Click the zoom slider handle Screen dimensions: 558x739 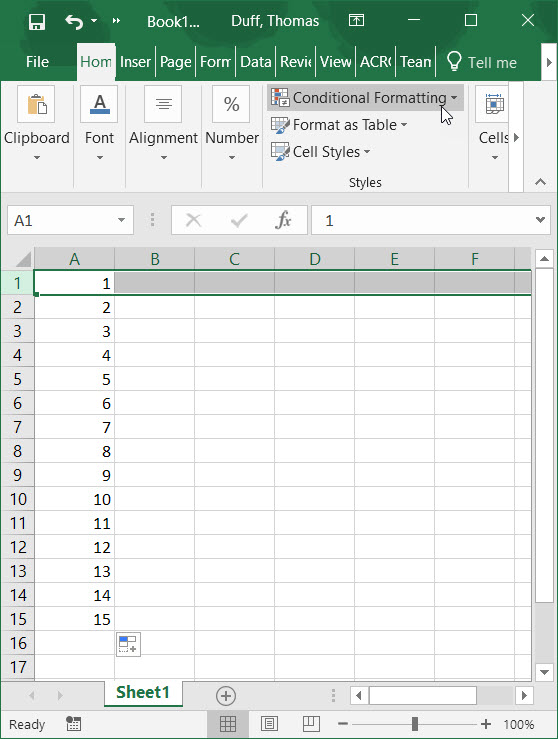pos(415,723)
